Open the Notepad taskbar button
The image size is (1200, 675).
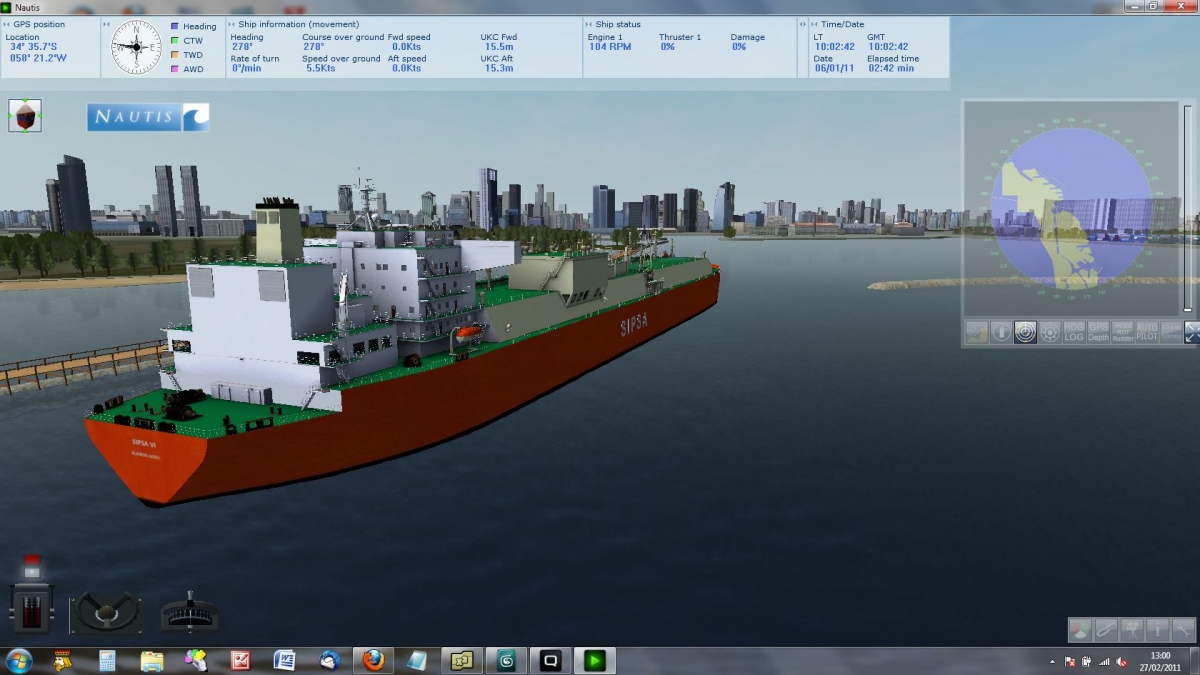[417, 661]
